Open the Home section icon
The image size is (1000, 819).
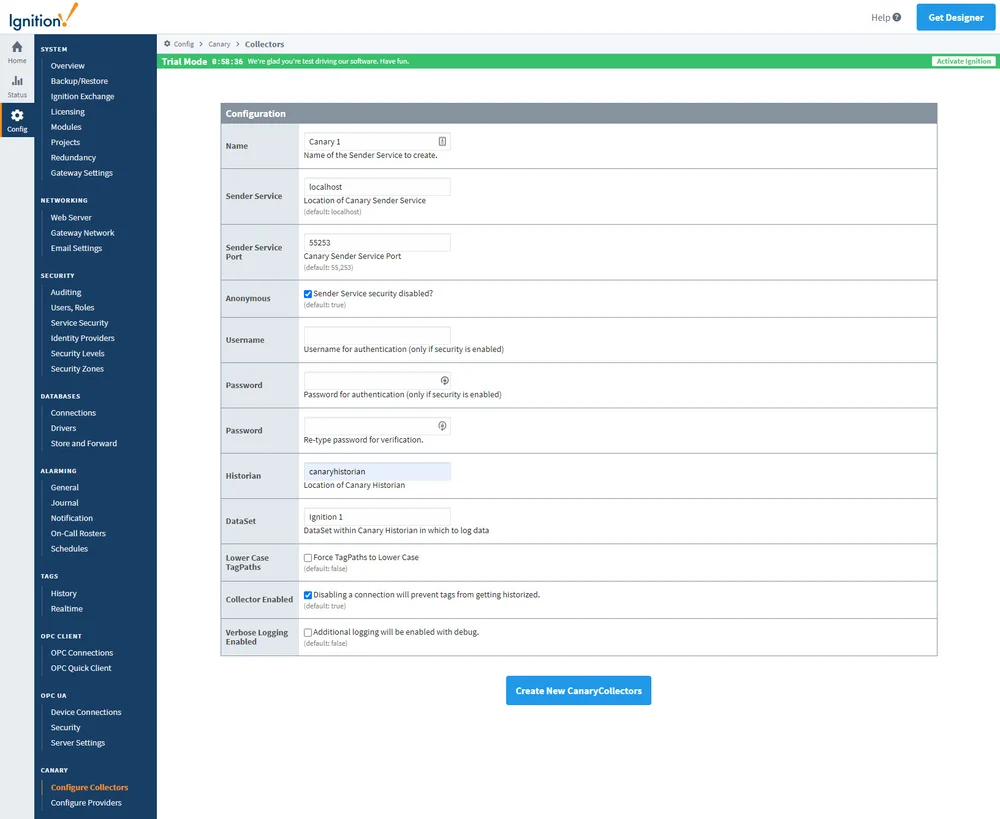[x=17, y=47]
